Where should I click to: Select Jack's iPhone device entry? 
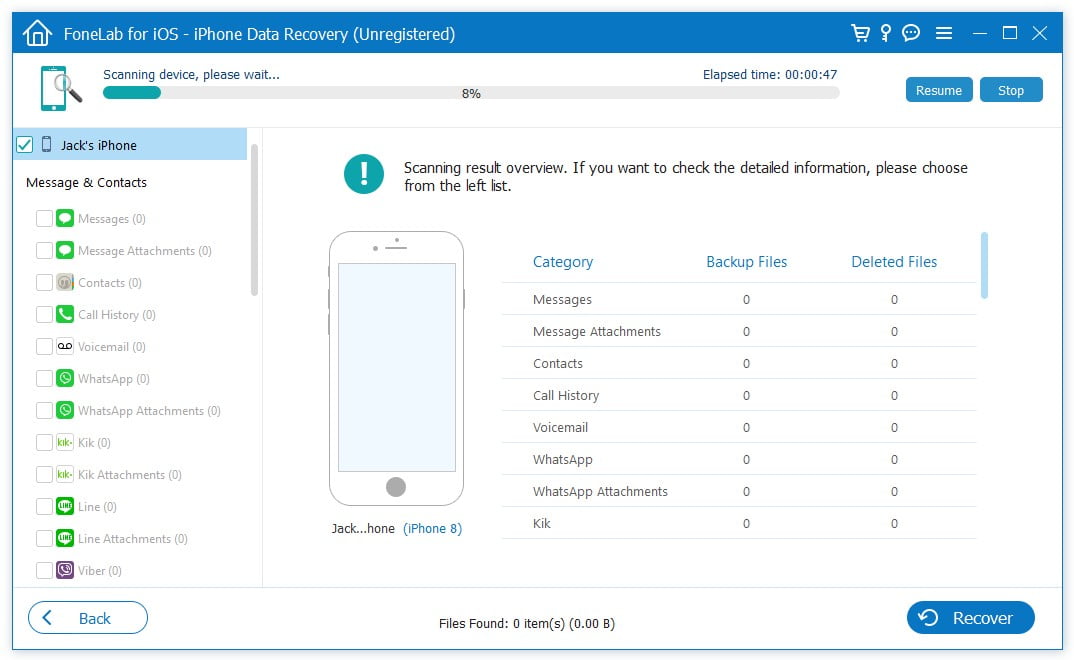(x=130, y=144)
